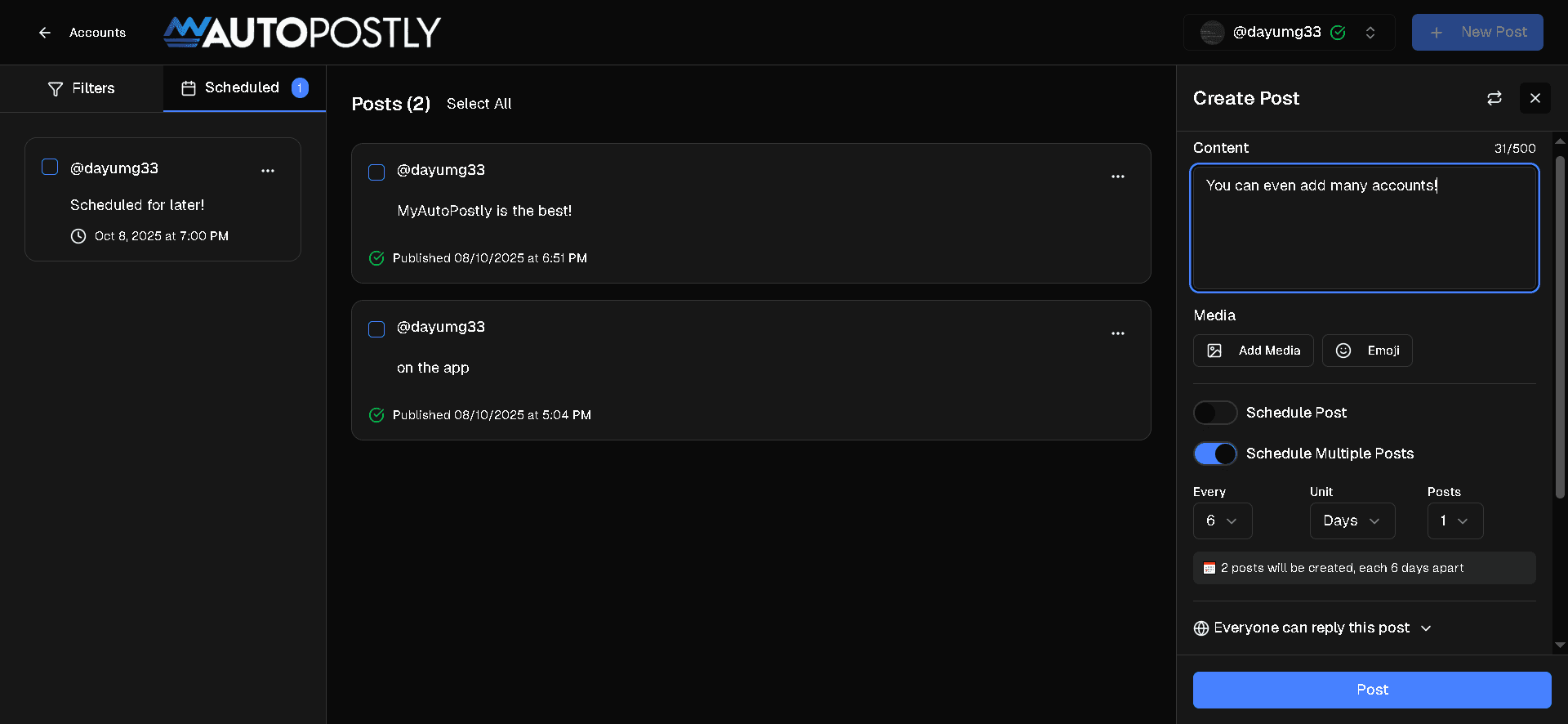Click the globe icon next to reply settings
This screenshot has width=1568, height=724.
(x=1200, y=628)
